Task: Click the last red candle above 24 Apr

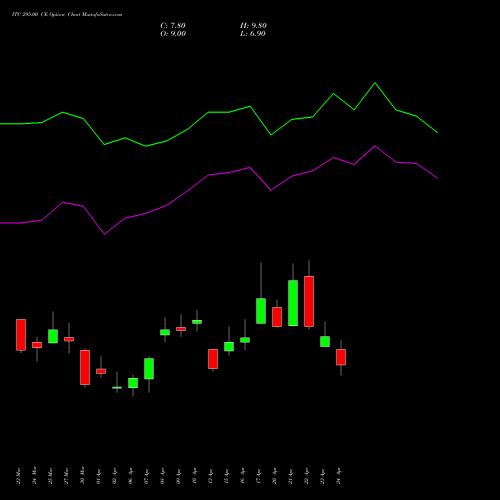Action: 341,357
